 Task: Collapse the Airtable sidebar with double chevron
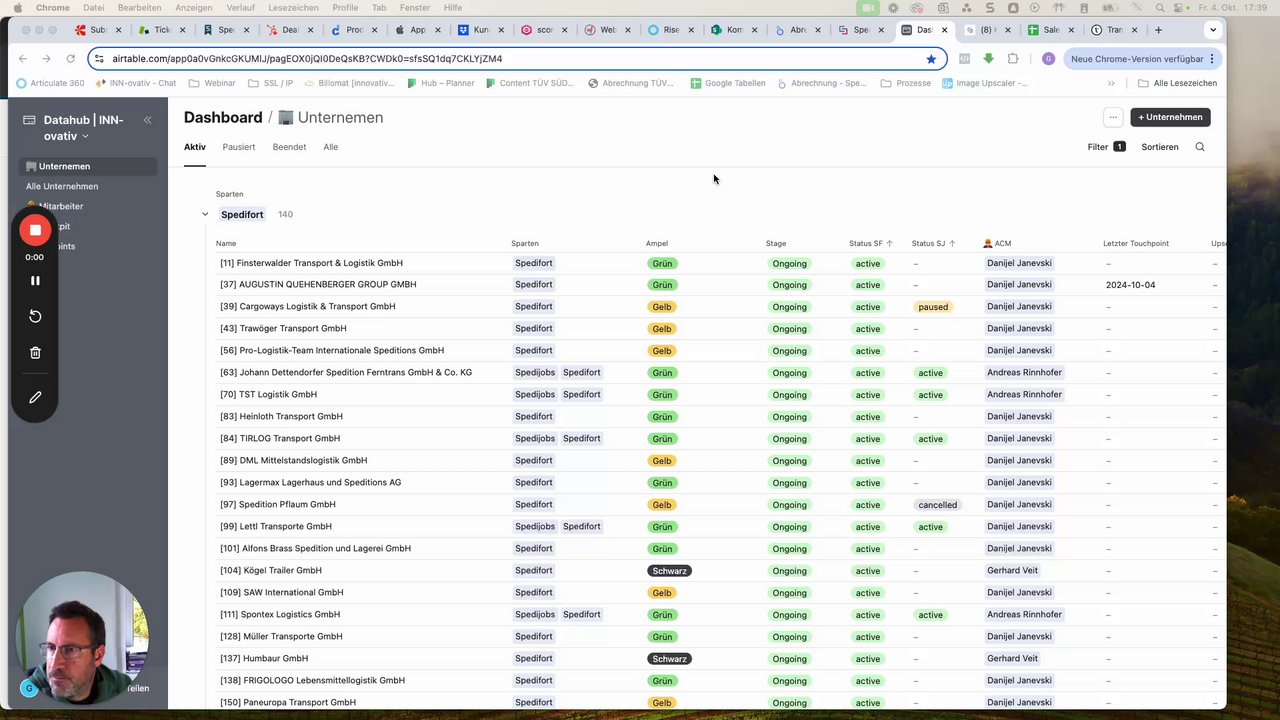(147, 120)
